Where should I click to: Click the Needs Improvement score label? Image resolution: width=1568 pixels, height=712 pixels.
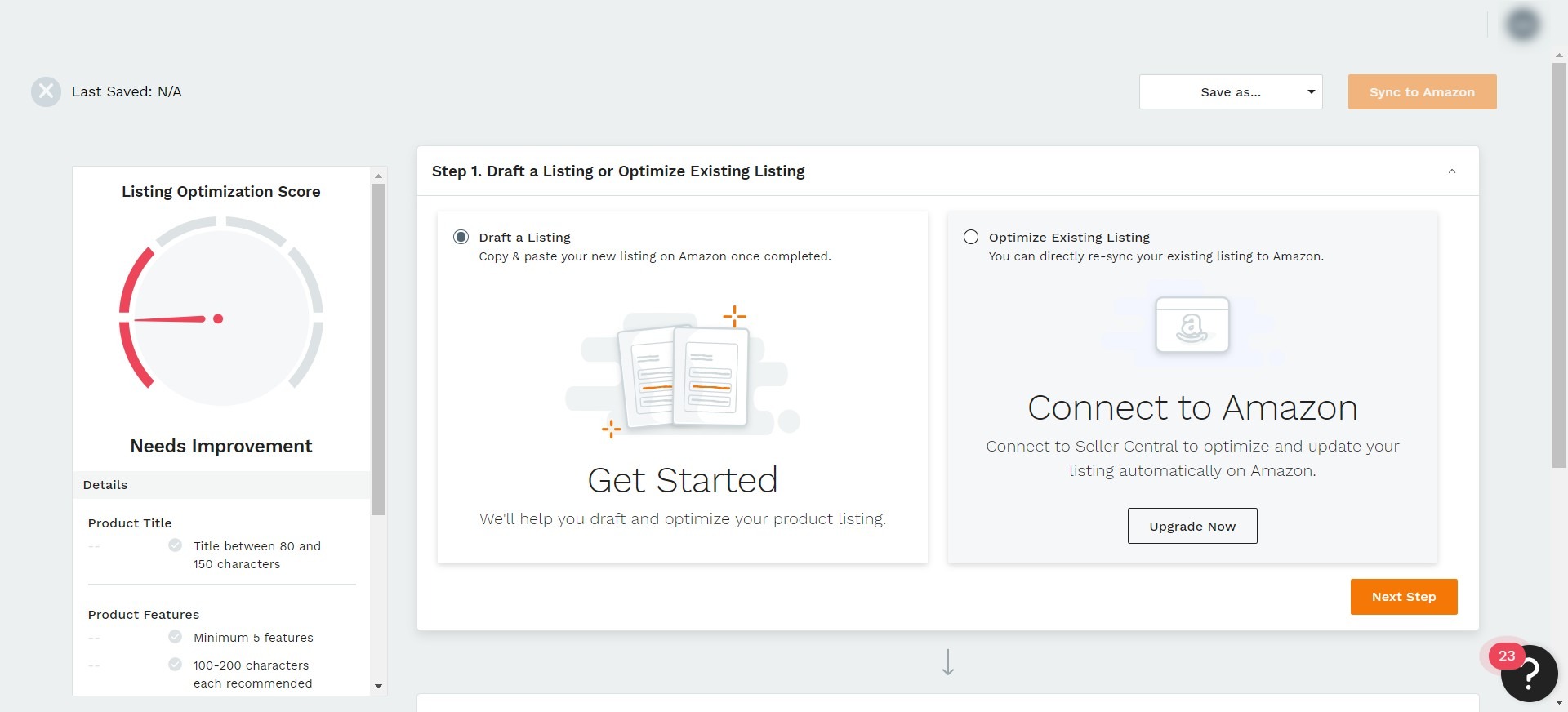point(221,446)
